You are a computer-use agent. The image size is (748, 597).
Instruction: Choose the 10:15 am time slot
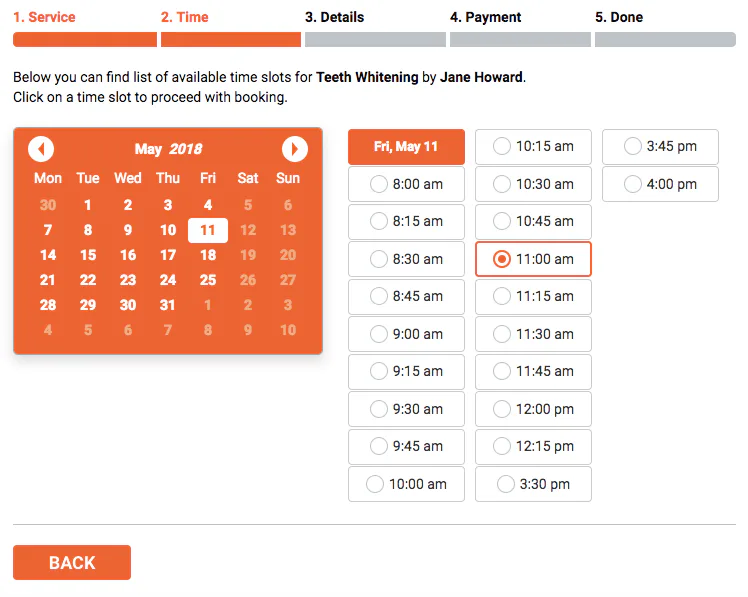pos(533,146)
